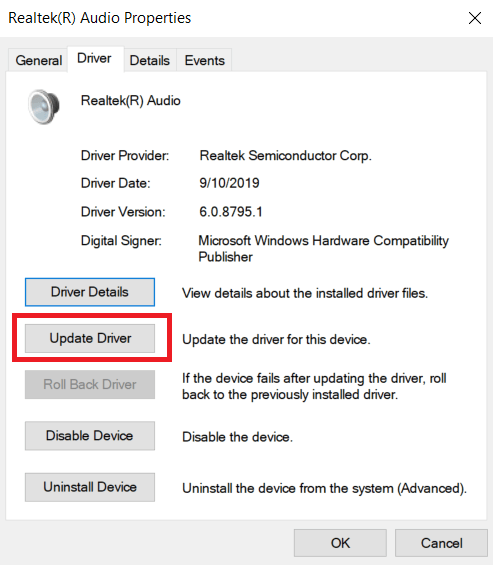The image size is (493, 565).
Task: Click the 'Driver Provider:' label
Action: 125,156
